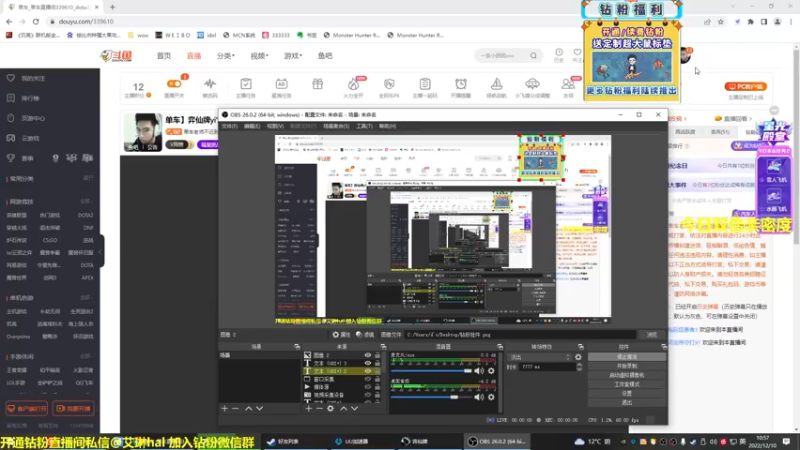Viewport: 800px width, 450px height.
Task: Adjust the first mixer channel volume slider
Action: click(431, 371)
